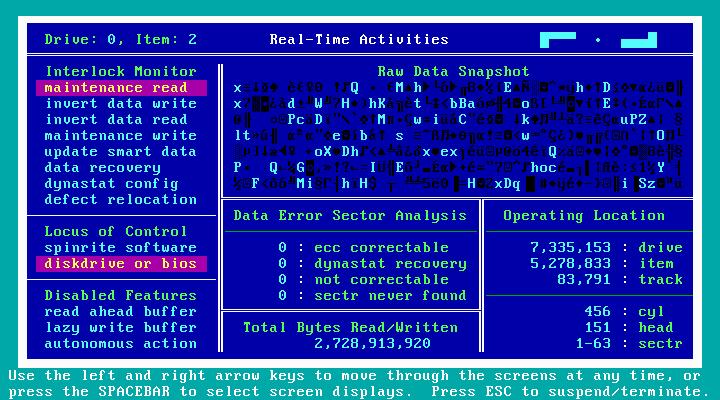This screenshot has height=400, width=720.
Task: Click the 'Drive: 0, Item: 2' label
Action: 120,40
